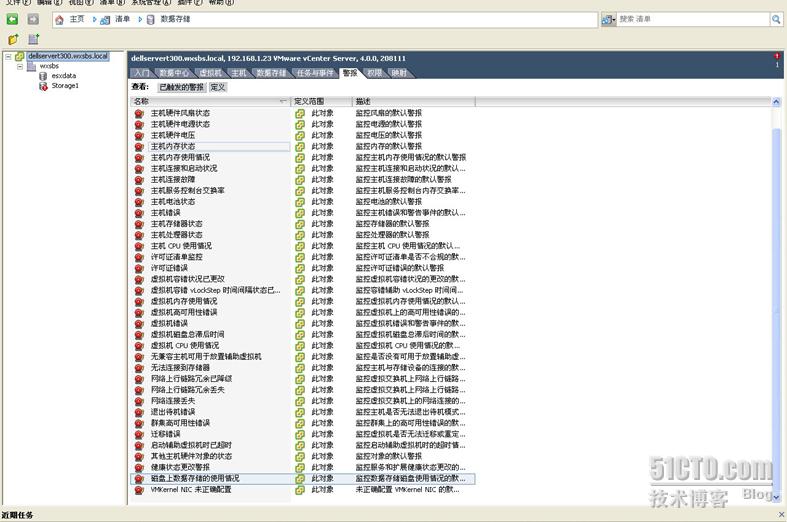Click the vCenter scope icon in 主机错误 row
Image resolution: width=787 pixels, height=522 pixels.
[x=300, y=213]
